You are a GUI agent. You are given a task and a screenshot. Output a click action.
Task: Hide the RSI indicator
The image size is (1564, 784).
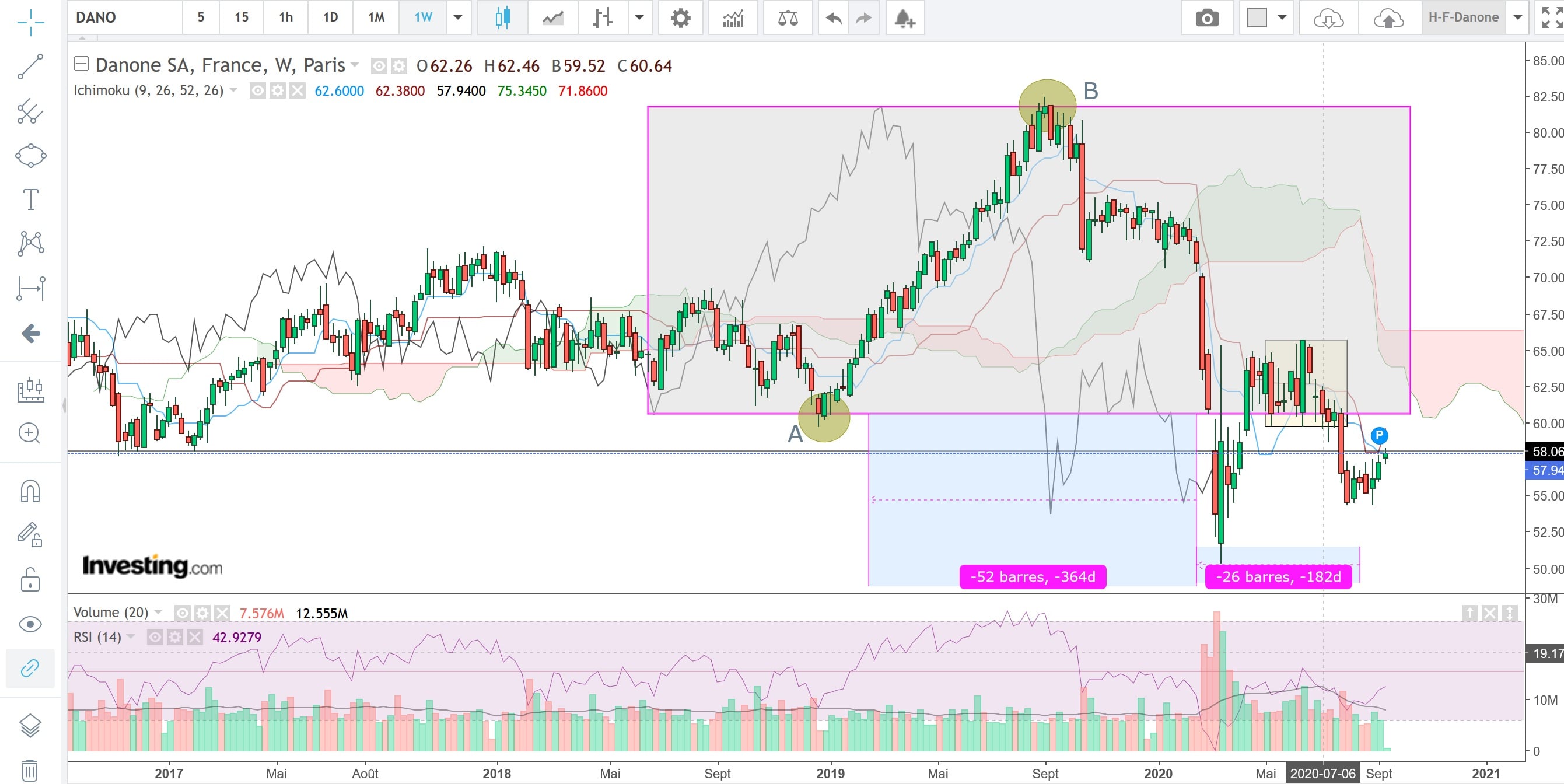pos(155,637)
